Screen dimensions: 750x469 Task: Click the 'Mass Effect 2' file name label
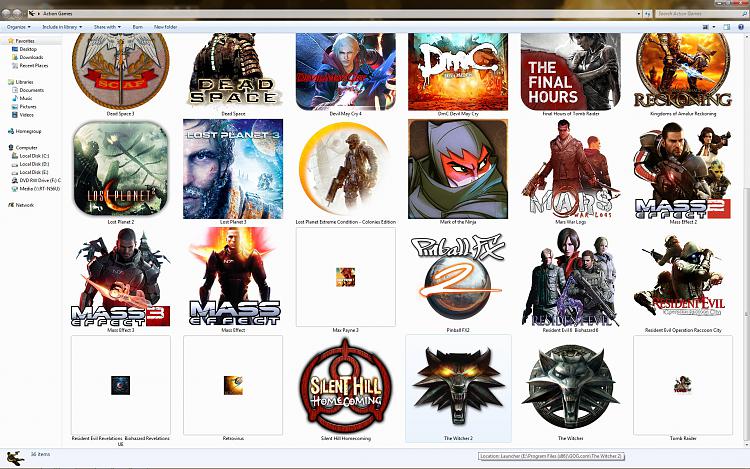point(683,222)
